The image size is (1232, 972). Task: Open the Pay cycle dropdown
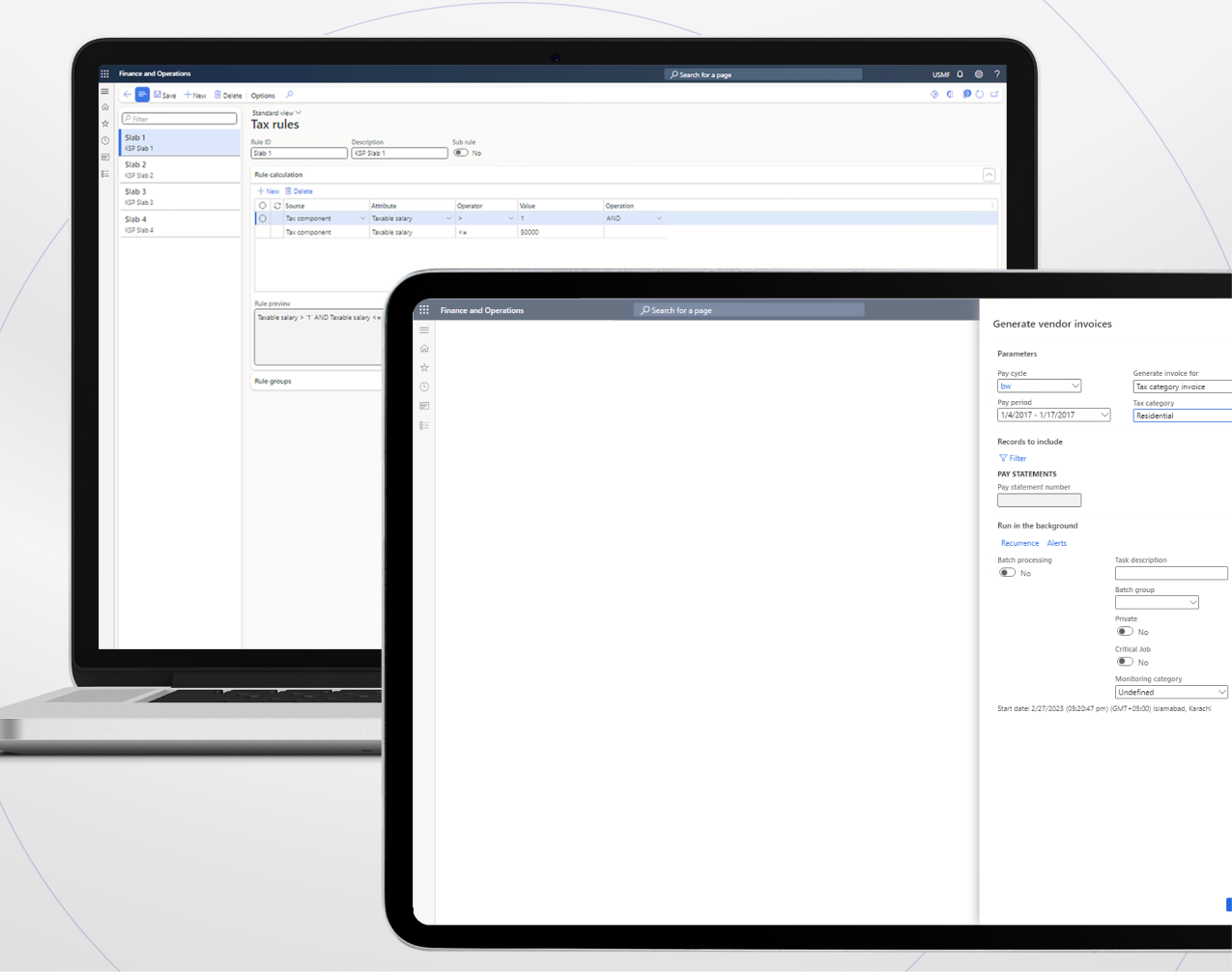point(1039,386)
